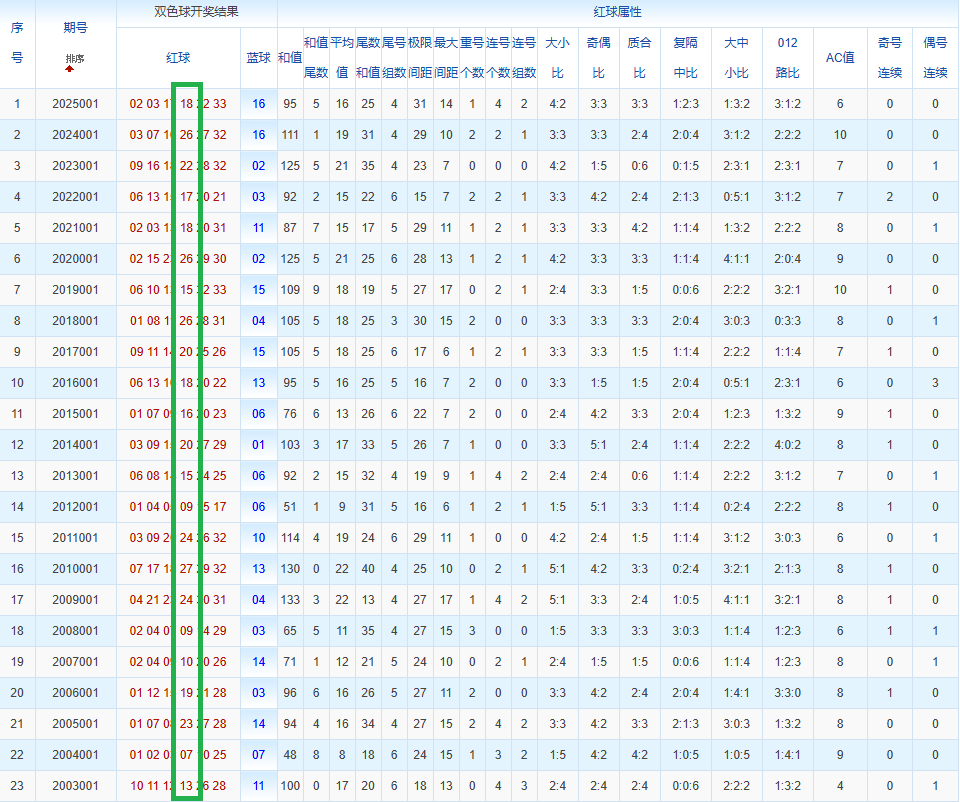The width and height of the screenshot is (960, 802).
Task: Click the red sort arrow under 期号
Action: click(x=70, y=69)
